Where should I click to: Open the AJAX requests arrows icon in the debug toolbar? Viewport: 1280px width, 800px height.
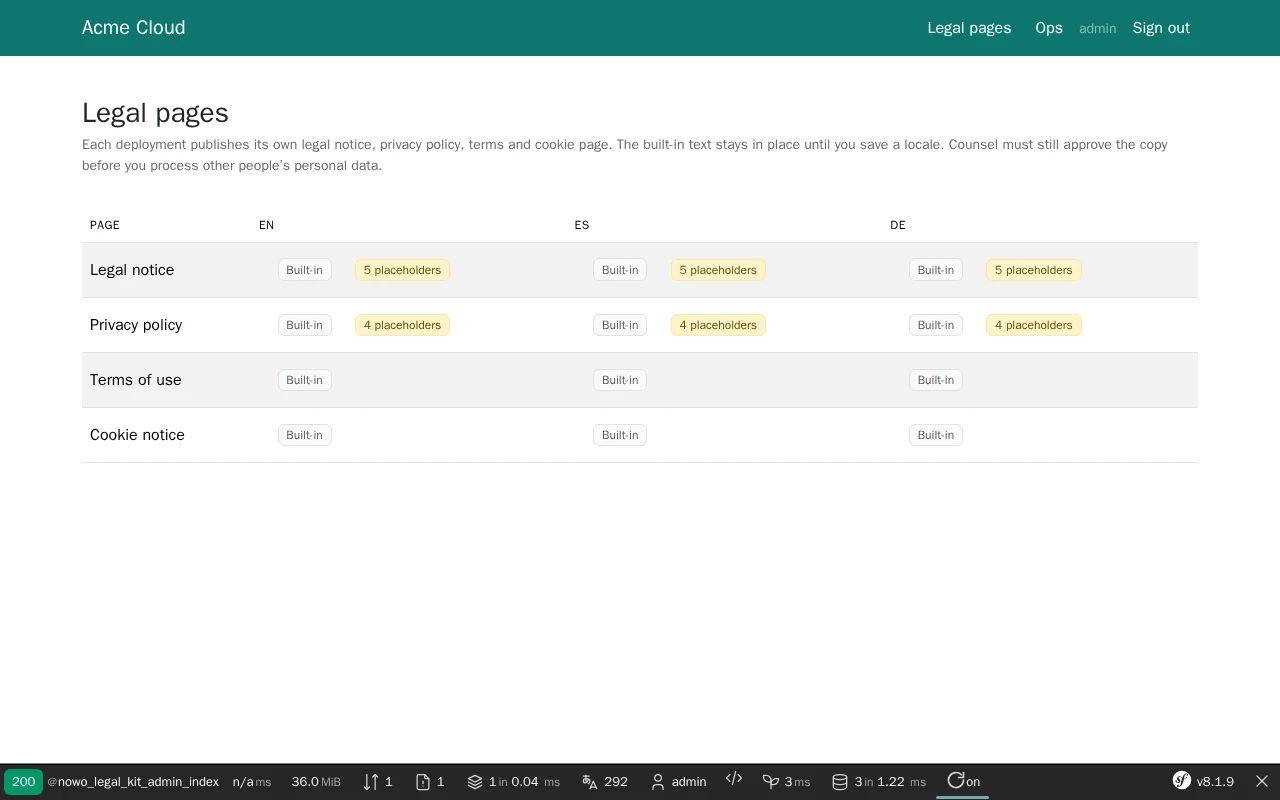coord(371,782)
